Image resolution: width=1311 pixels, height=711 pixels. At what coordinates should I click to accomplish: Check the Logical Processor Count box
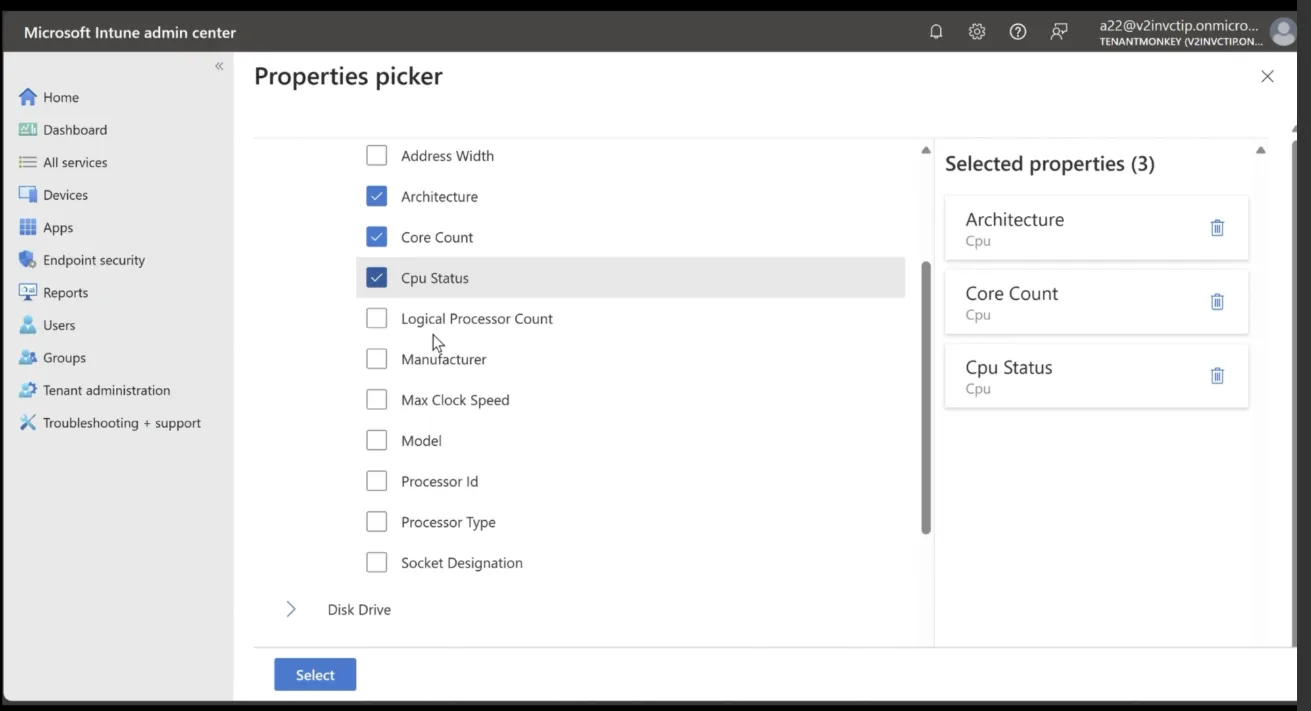tap(376, 319)
